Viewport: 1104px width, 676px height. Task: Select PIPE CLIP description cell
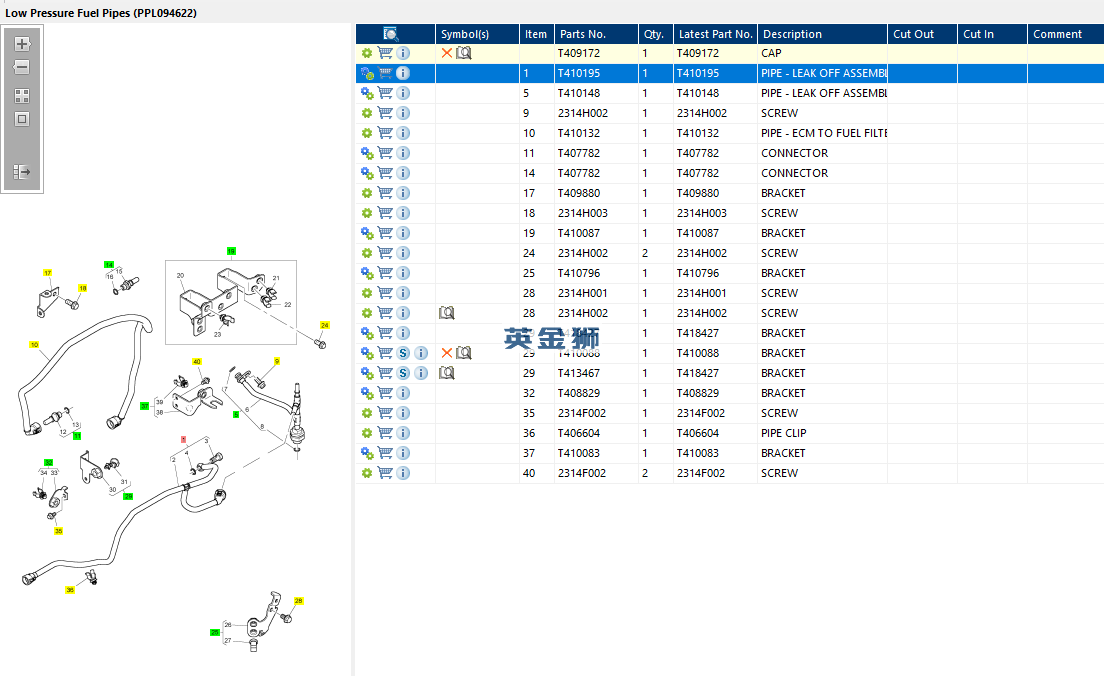pyautogui.click(x=784, y=433)
